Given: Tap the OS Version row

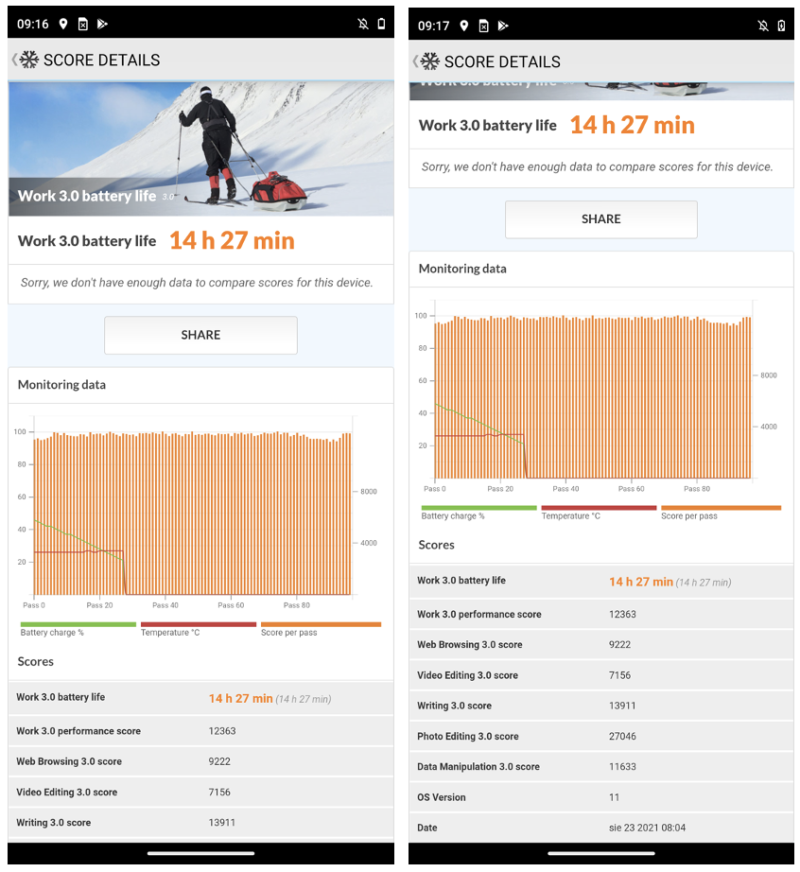Looking at the screenshot, I should [x=601, y=797].
